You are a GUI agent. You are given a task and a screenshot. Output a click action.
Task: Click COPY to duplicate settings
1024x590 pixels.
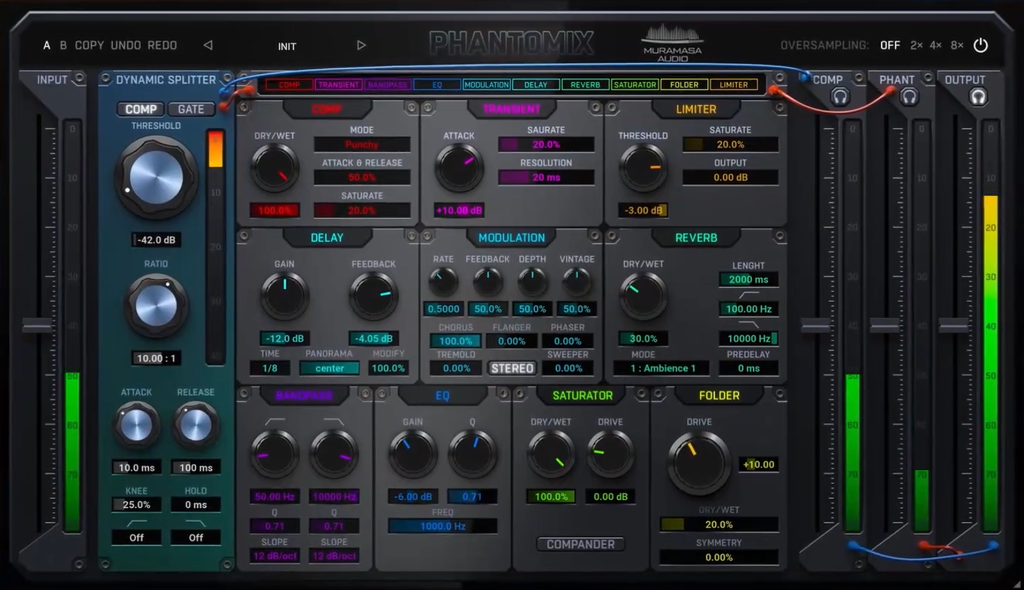point(90,45)
